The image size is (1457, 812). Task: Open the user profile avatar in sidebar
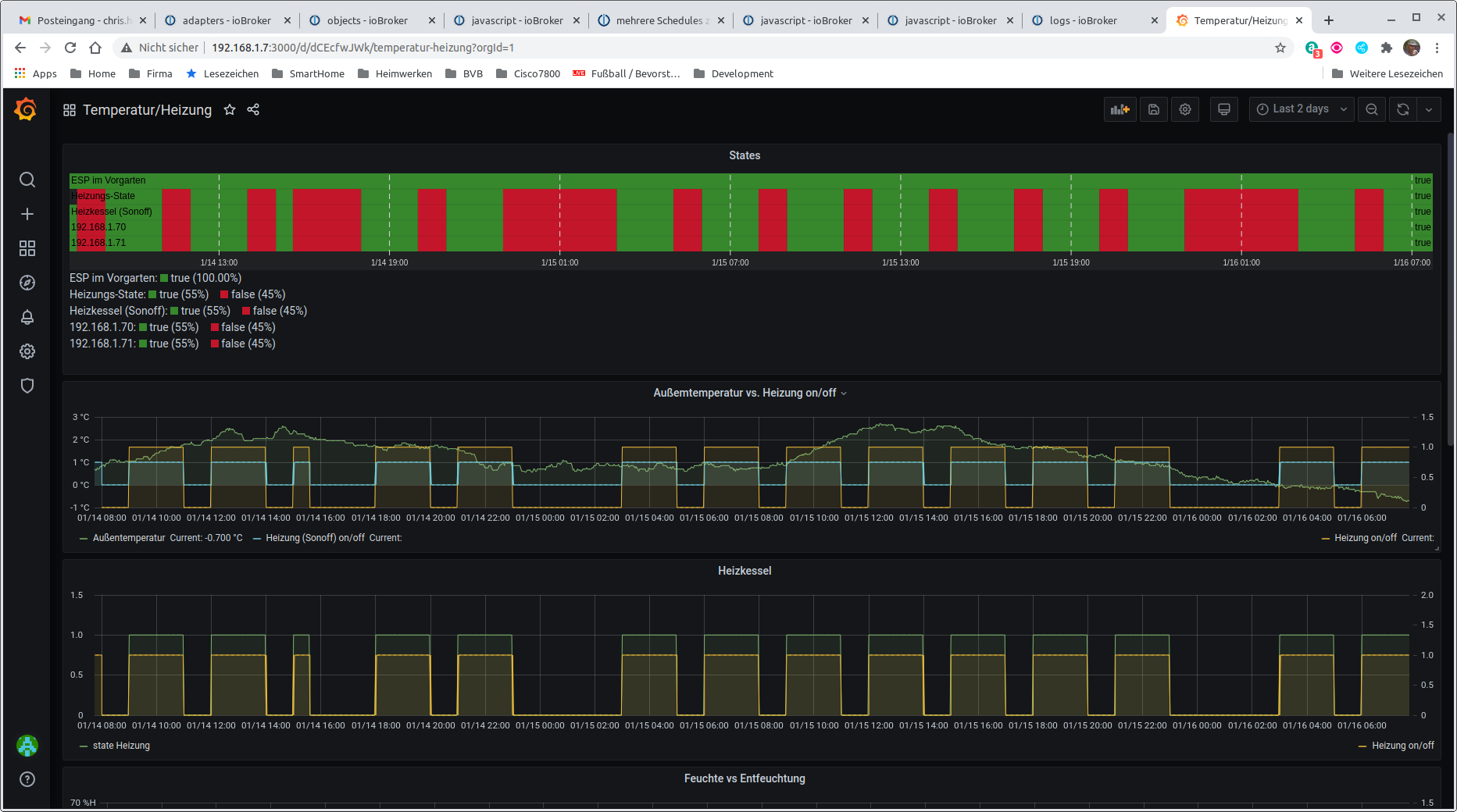tap(27, 746)
